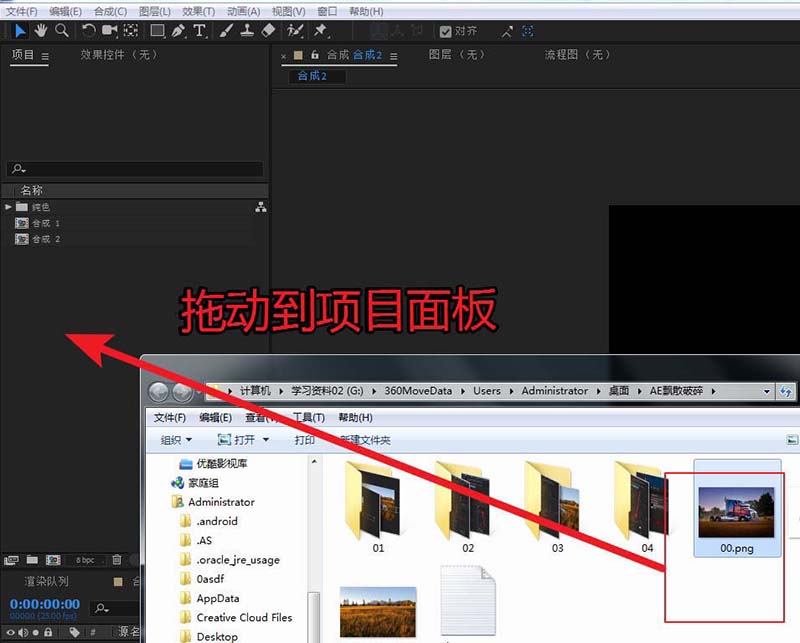
Task: Open timeline search filter dropdown
Action: [x=102, y=608]
